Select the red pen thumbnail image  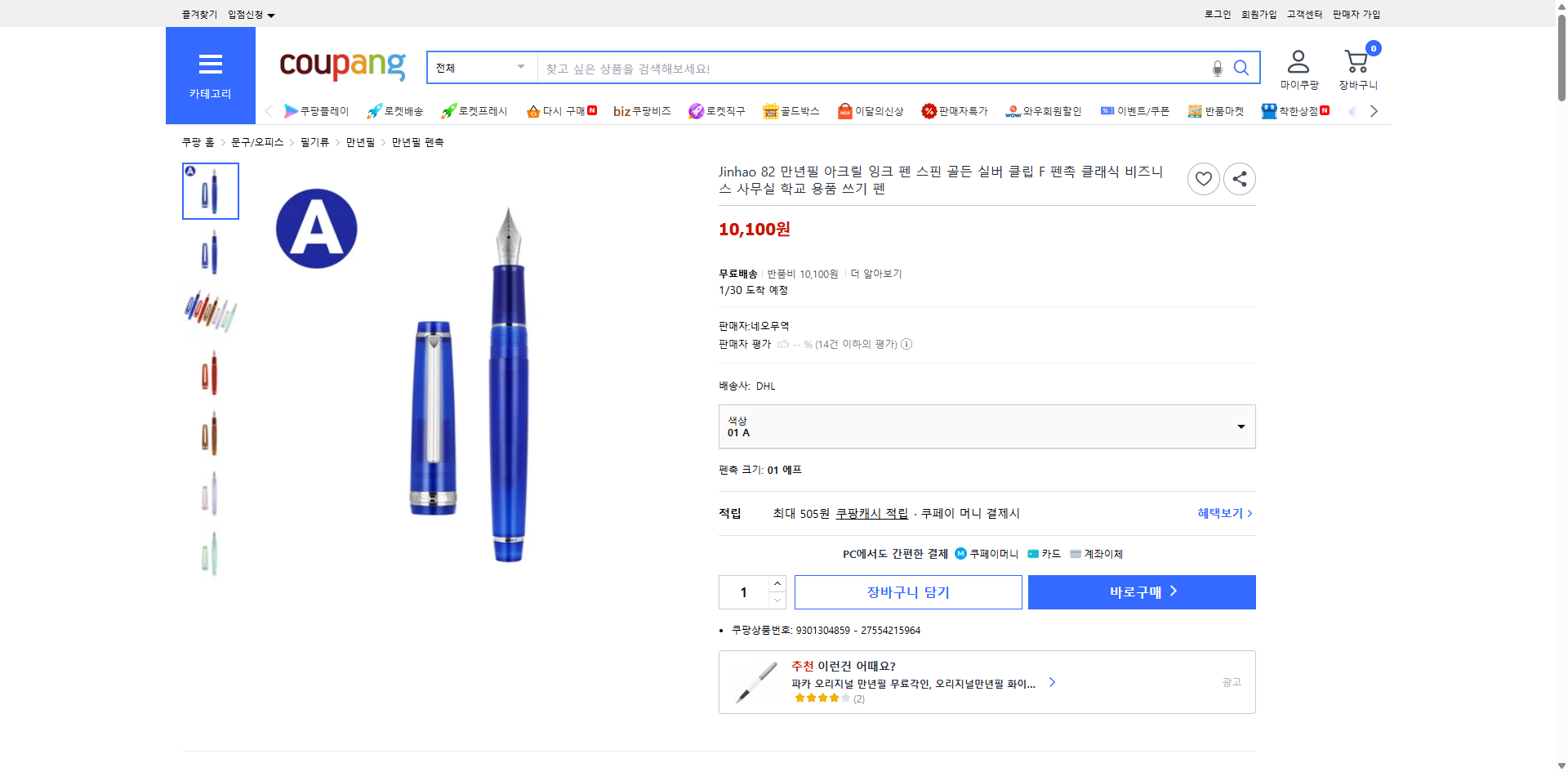[210, 372]
